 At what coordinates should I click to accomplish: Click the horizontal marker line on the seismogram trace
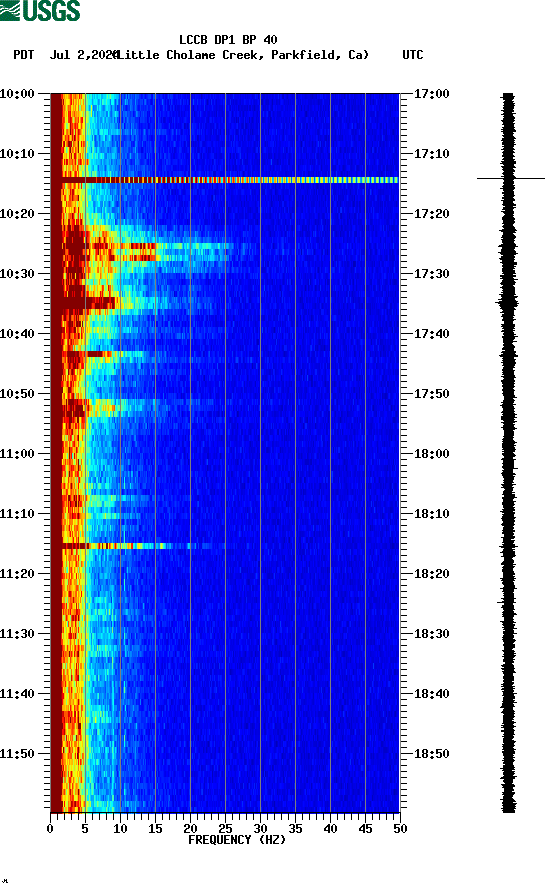(x=510, y=179)
